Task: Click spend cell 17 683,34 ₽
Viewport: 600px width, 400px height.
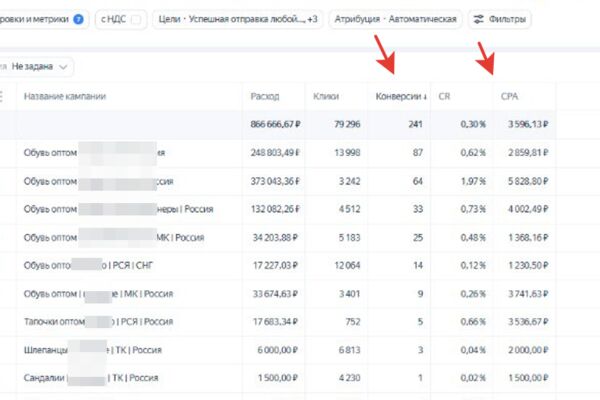Action: 275,322
